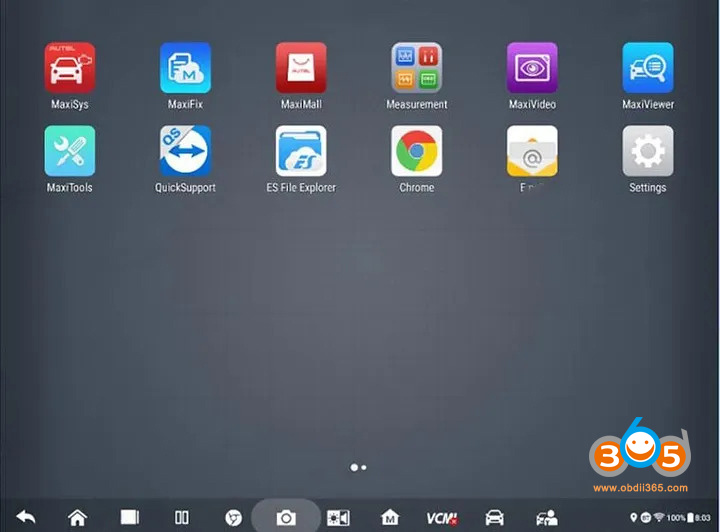The height and width of the screenshot is (532, 720).
Task: Open the Chrome shortcut in bottom bar
Action: pos(233,518)
